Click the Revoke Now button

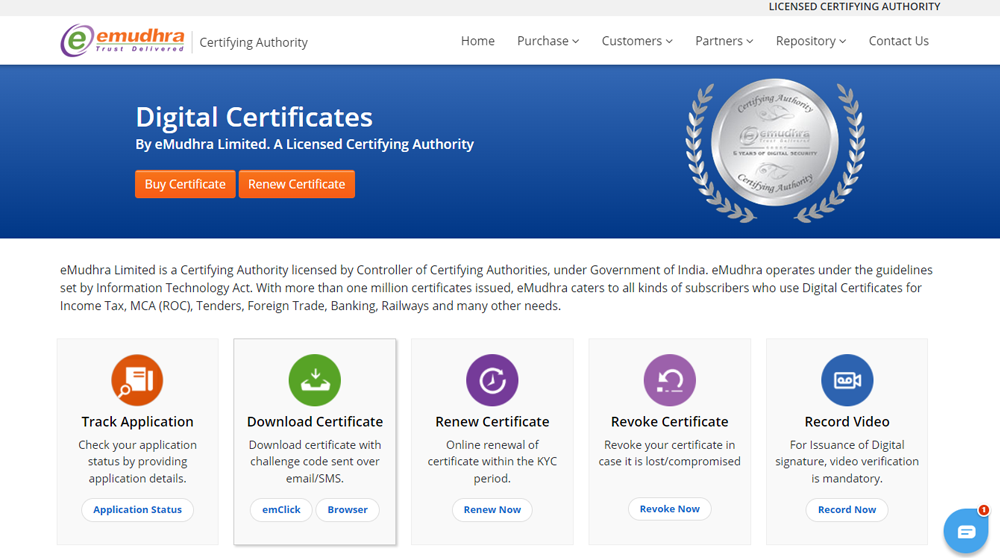coord(669,509)
